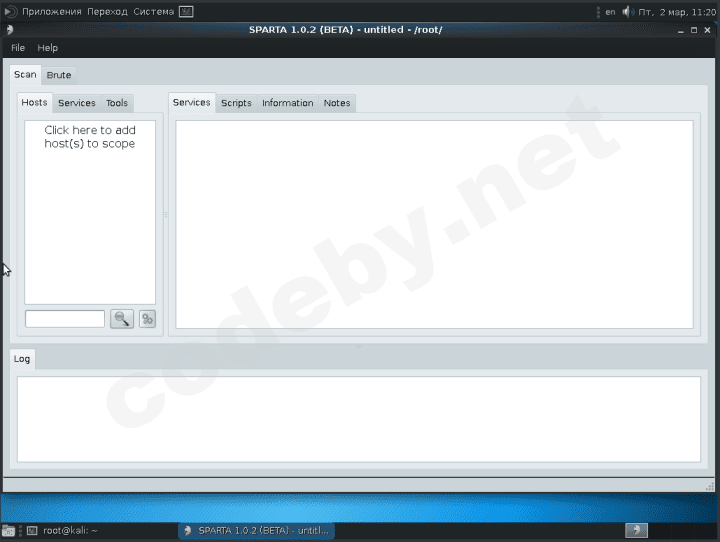Click 'Click here to add host(s) to scope'
The image size is (720, 542).
(x=90, y=137)
